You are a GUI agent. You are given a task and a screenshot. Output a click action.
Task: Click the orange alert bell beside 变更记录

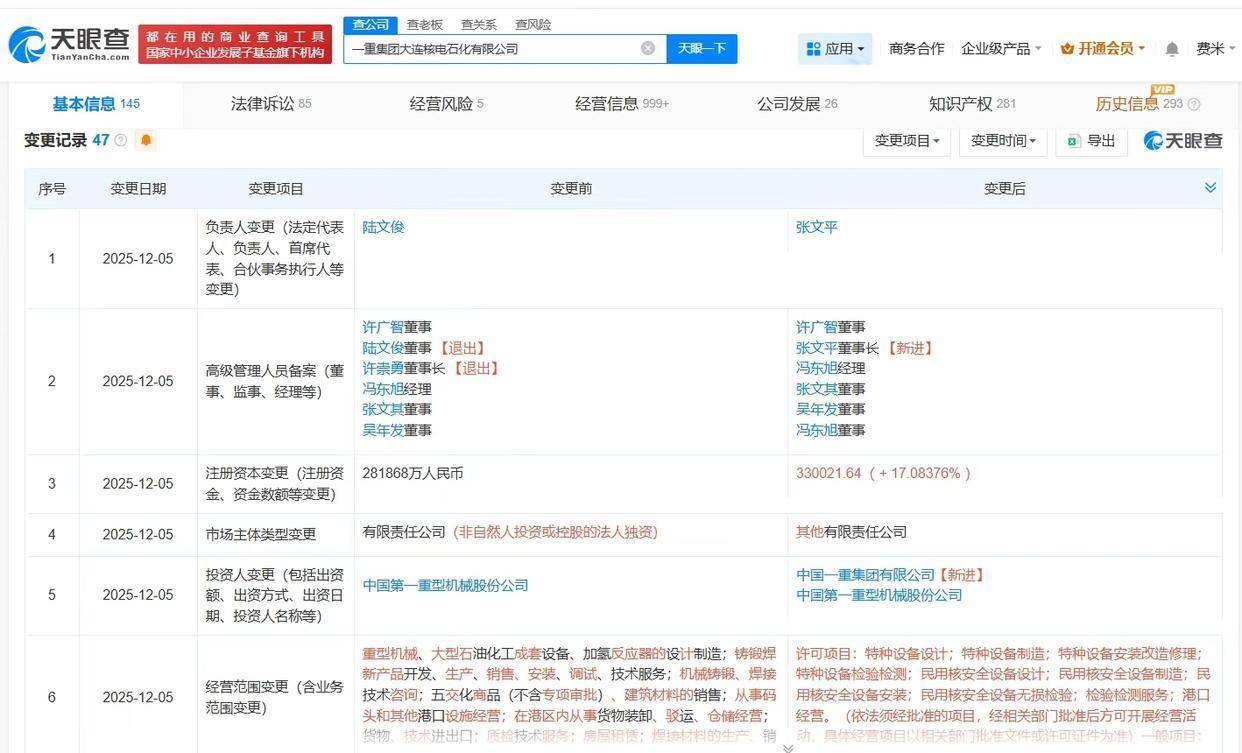pos(146,141)
